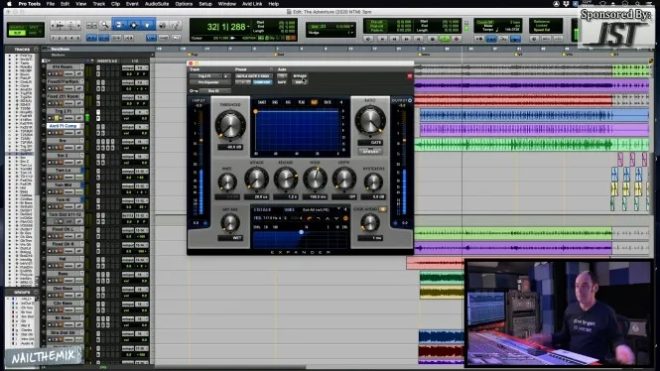Open the plug-in automation enable button

[x=282, y=76]
